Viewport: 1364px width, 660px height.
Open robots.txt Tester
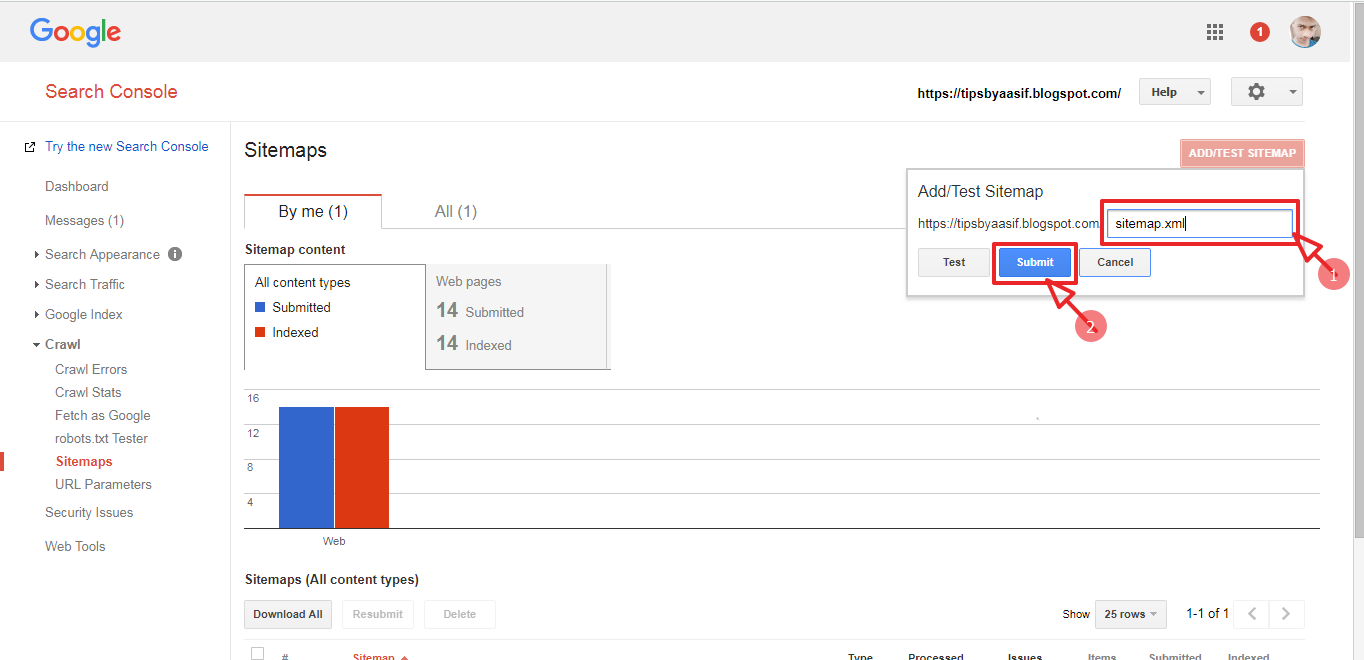pyautogui.click(x=101, y=438)
